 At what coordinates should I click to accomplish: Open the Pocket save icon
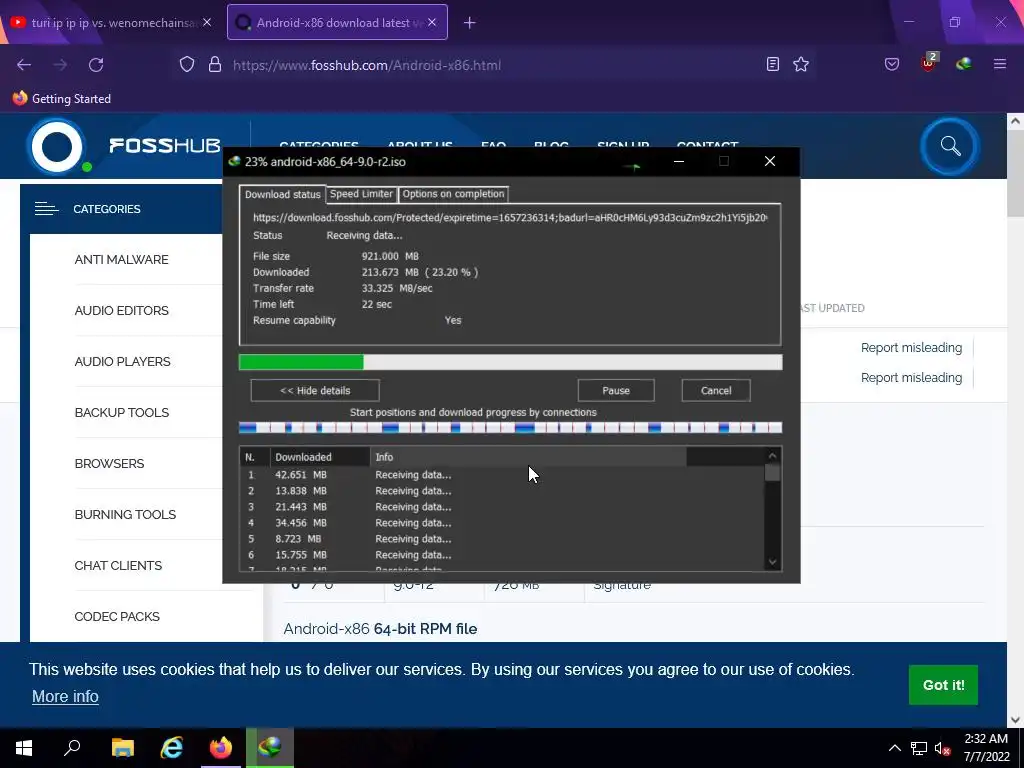(x=892, y=64)
